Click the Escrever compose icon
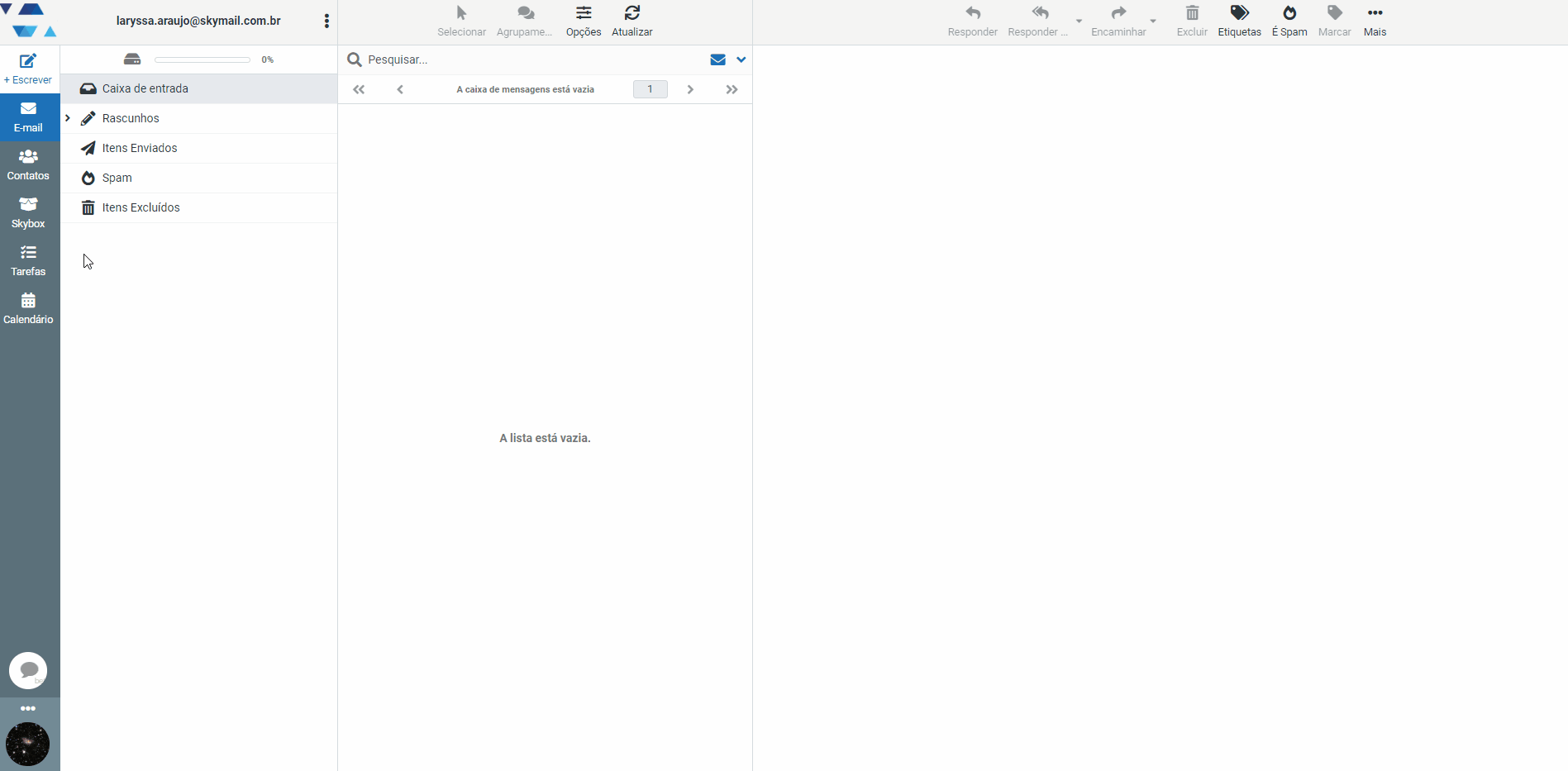 pyautogui.click(x=28, y=61)
